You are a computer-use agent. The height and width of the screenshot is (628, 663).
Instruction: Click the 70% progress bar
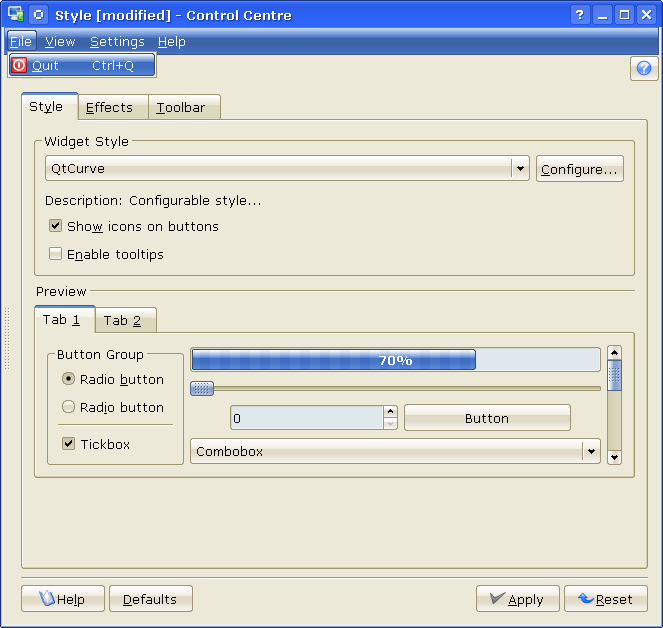coord(395,359)
